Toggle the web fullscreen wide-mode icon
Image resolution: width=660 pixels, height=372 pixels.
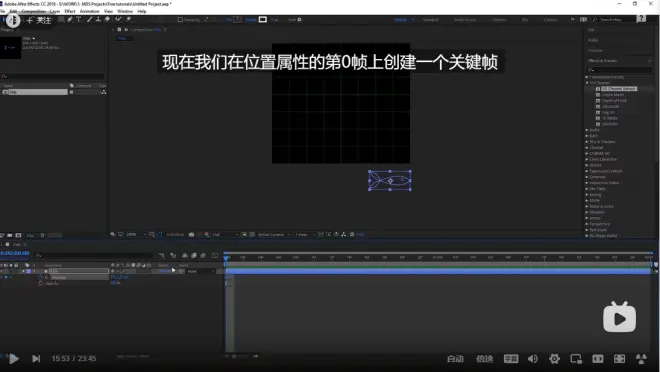pos(598,359)
